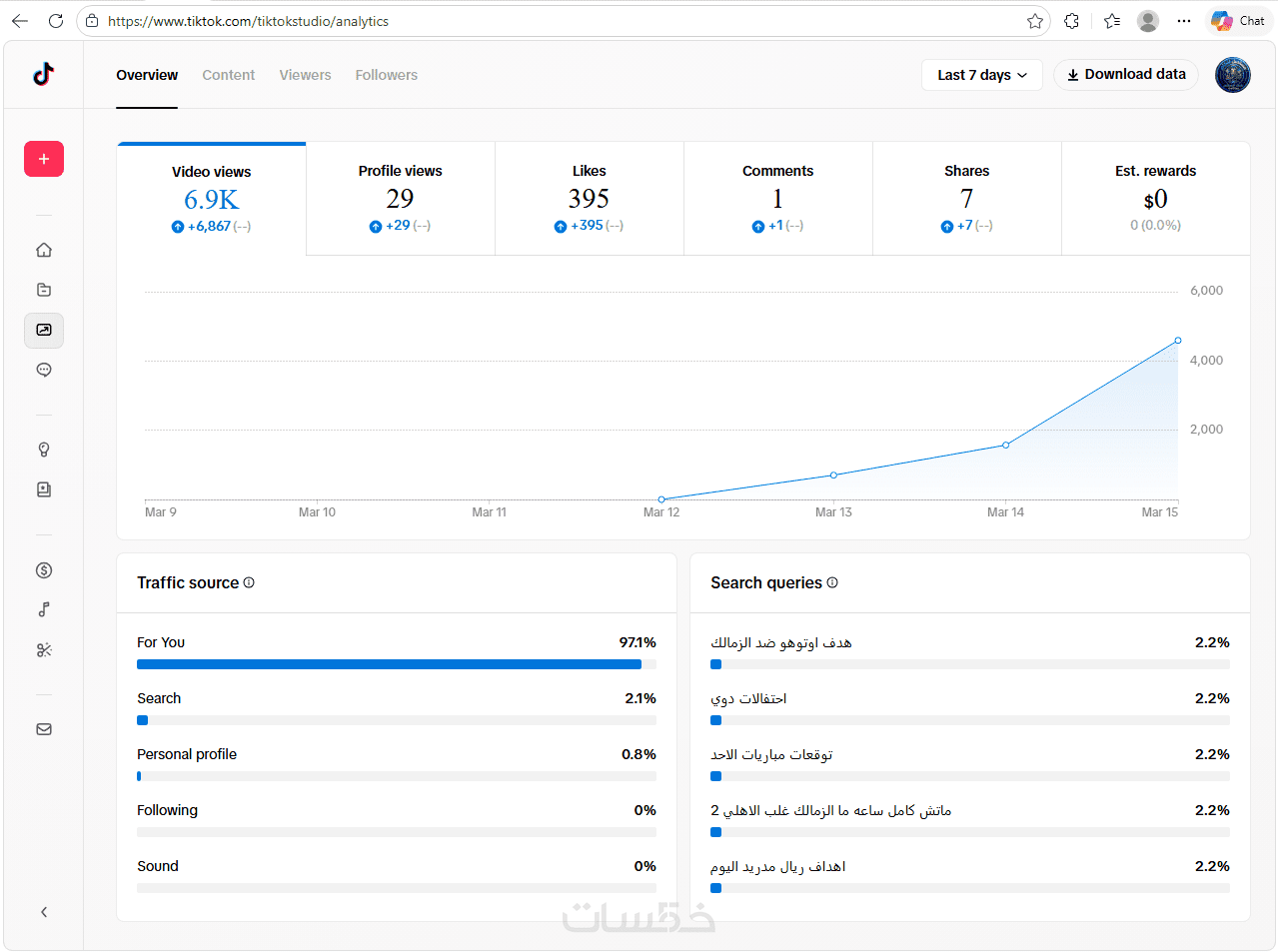This screenshot has height=952, width=1278.
Task: Select the Profile views metric card
Action: pyautogui.click(x=401, y=199)
